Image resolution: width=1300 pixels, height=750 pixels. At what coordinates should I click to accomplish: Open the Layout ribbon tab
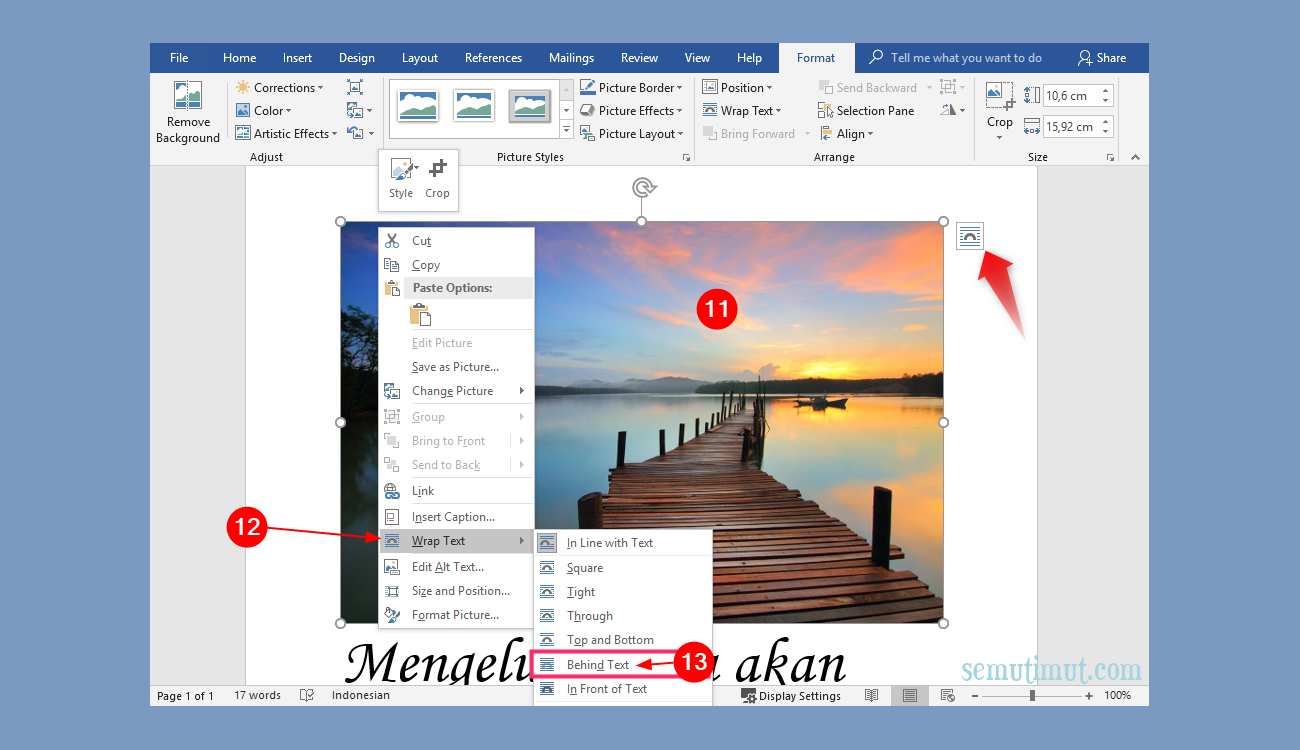(x=420, y=58)
